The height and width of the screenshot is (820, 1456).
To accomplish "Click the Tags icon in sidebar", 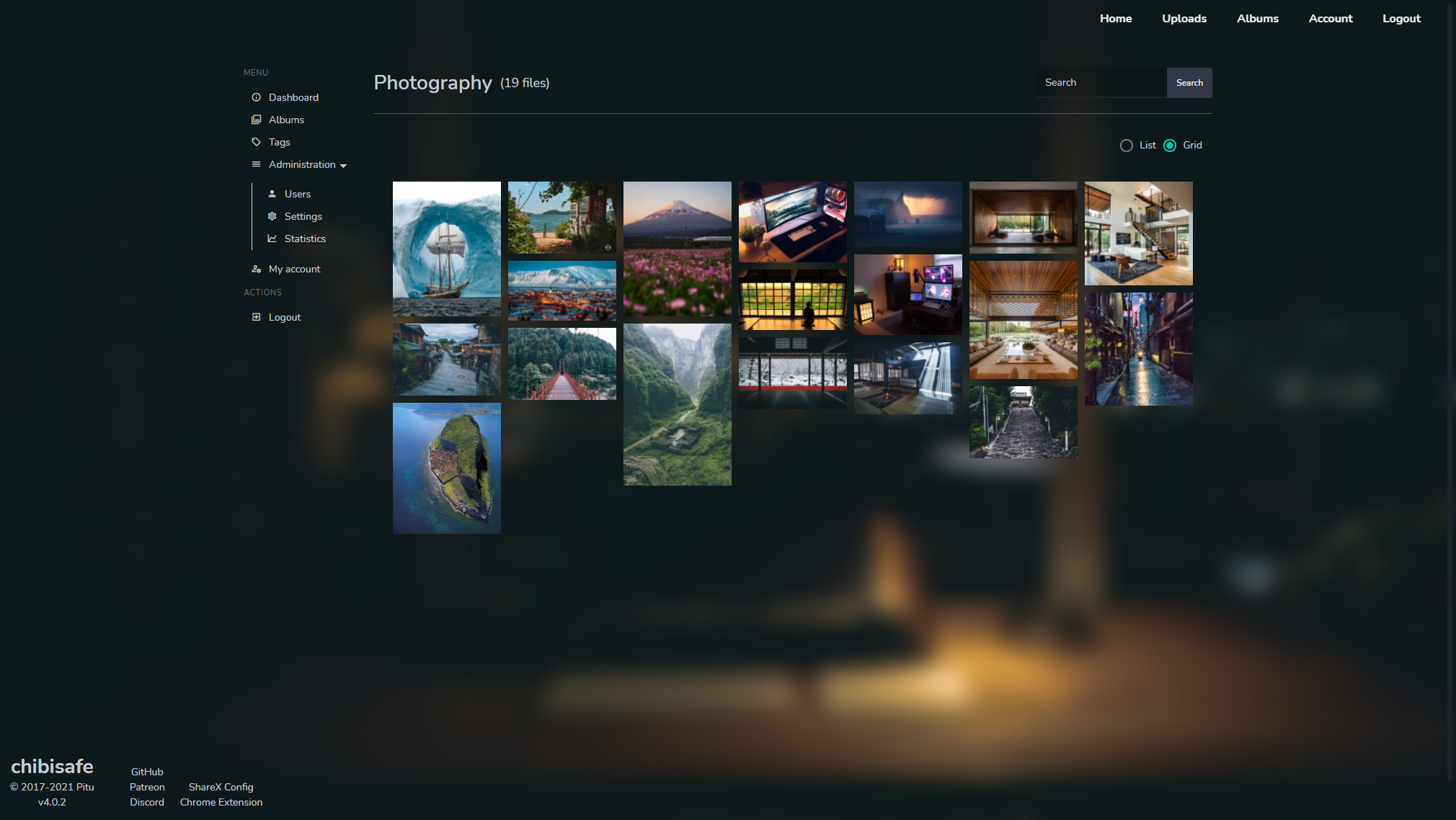I will pos(256,142).
